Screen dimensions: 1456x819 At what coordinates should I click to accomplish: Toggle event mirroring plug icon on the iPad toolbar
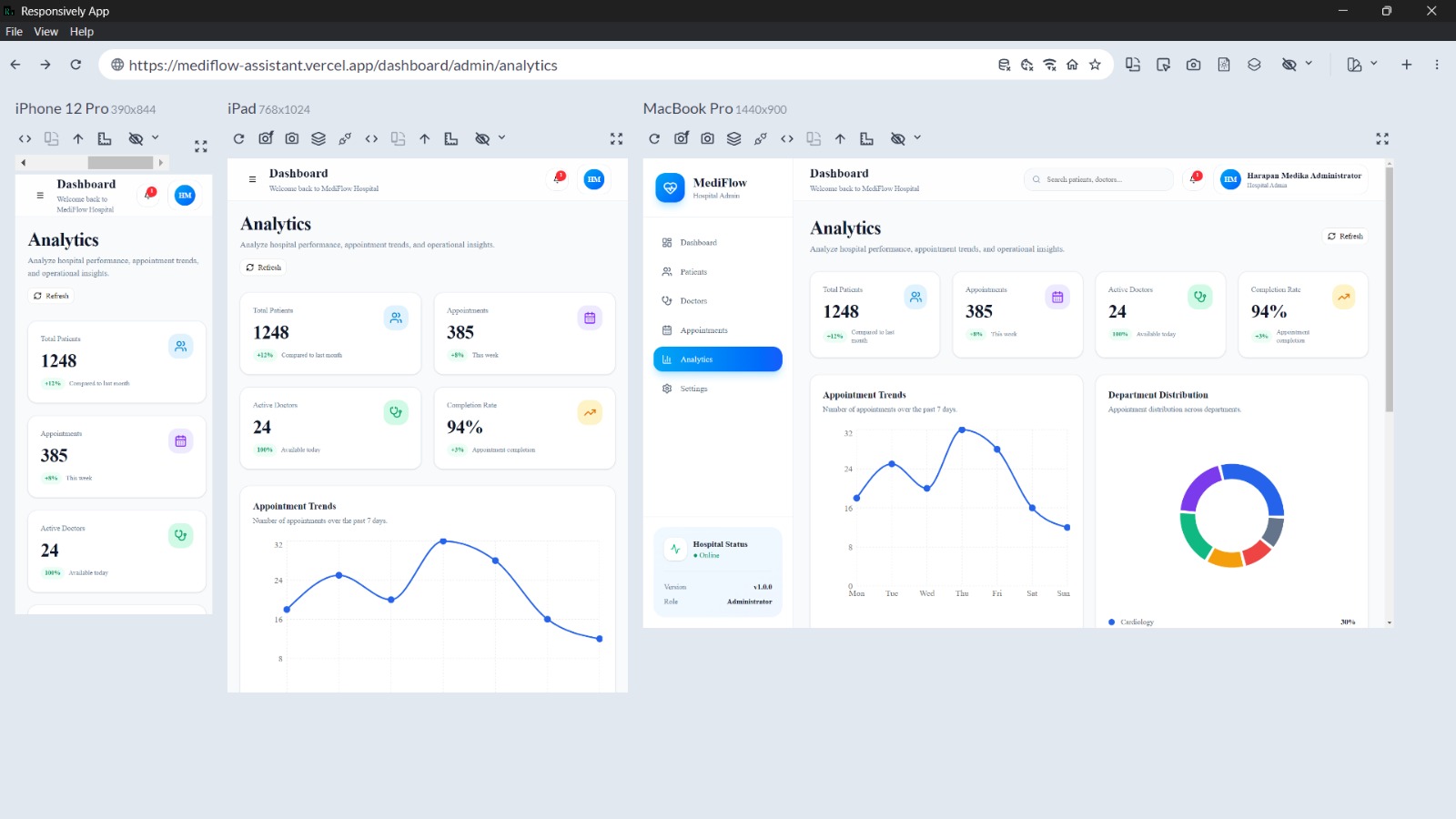point(345,139)
